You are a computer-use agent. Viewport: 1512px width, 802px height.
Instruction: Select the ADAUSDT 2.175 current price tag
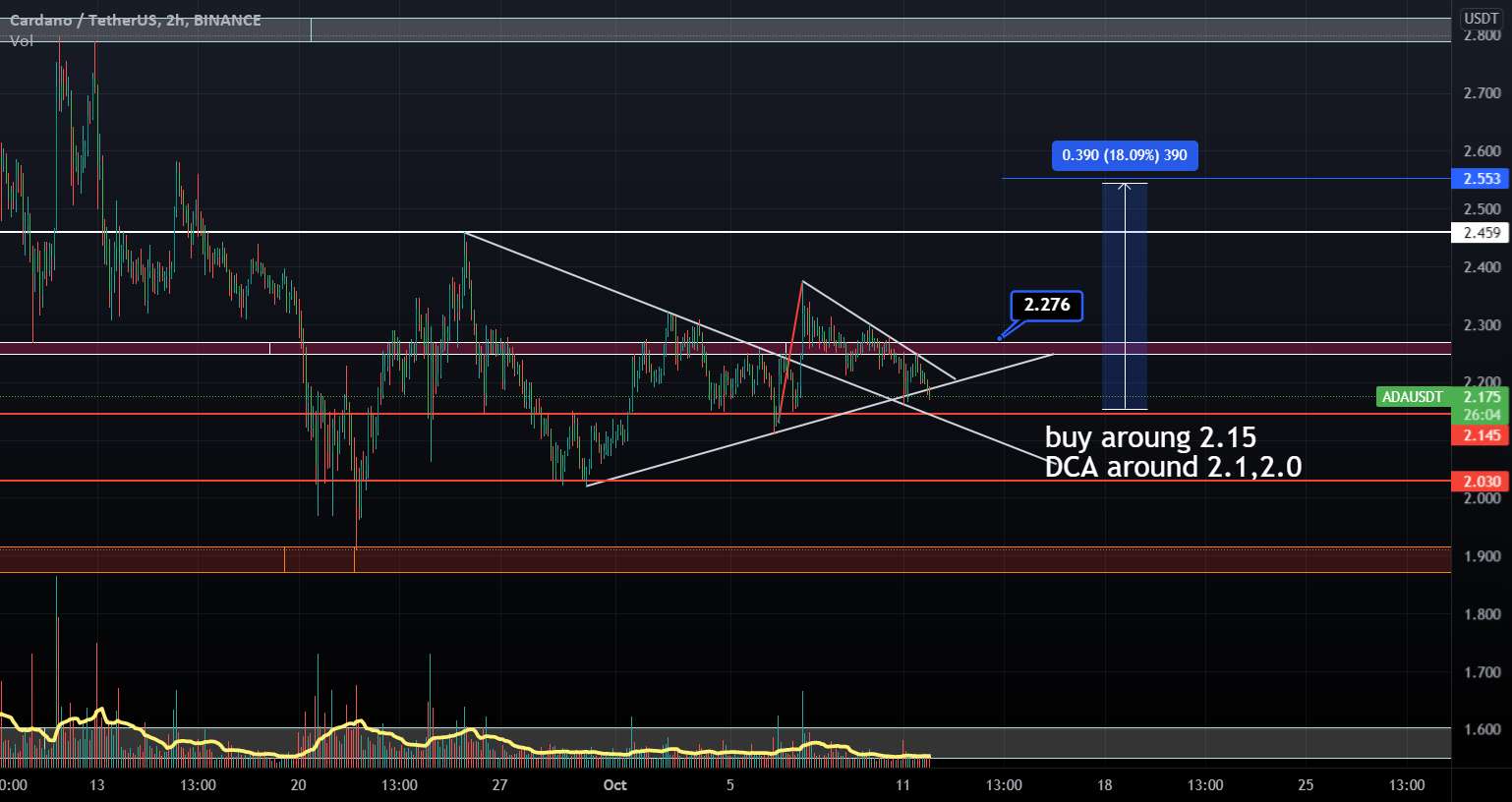(1440, 397)
